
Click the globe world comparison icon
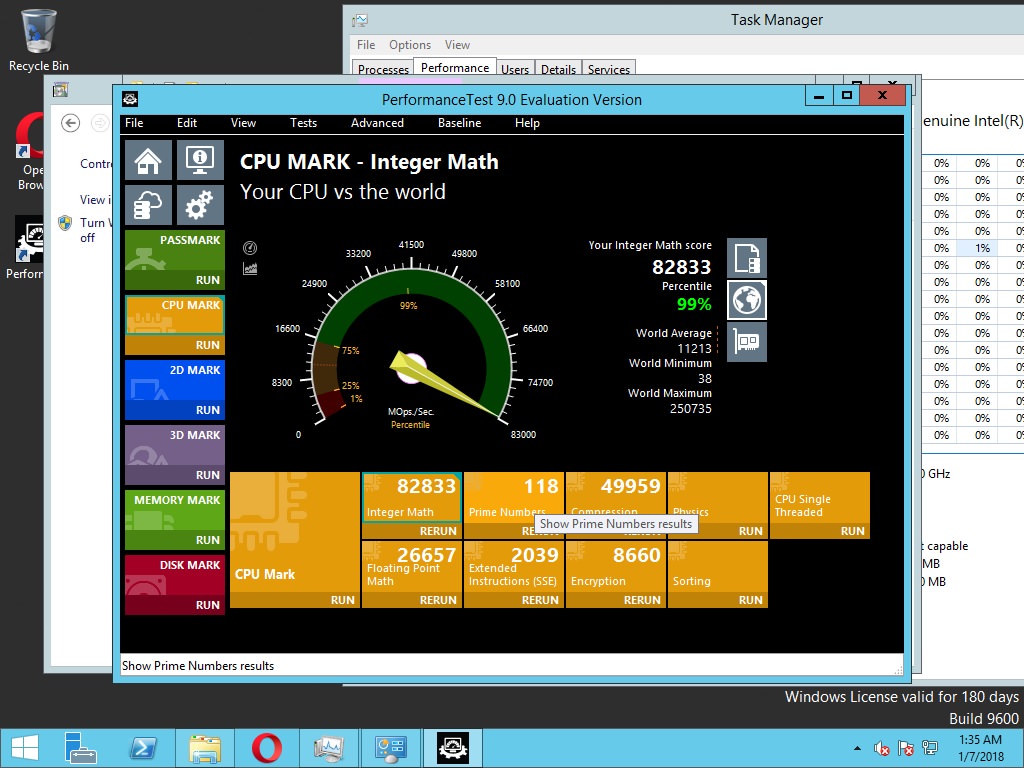[x=746, y=299]
